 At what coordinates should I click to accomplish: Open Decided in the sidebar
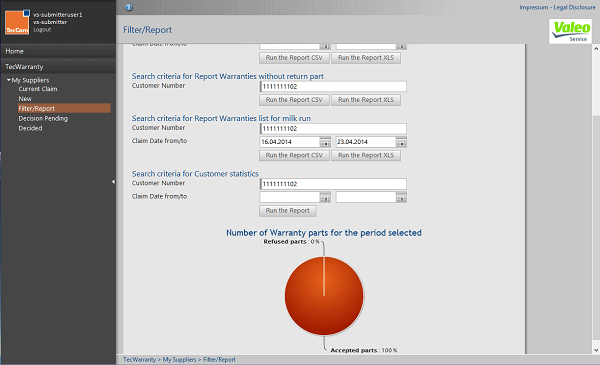point(30,128)
